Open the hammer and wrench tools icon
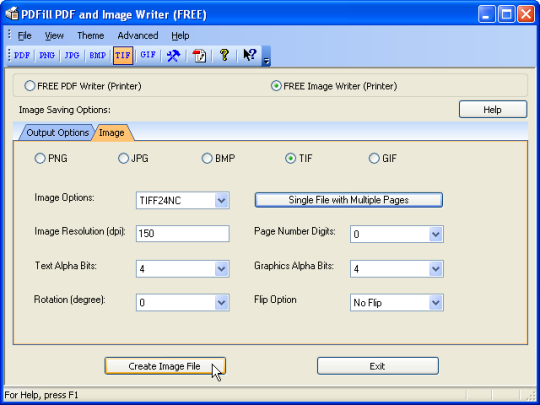Image resolution: width=540 pixels, height=405 pixels. click(x=173, y=55)
